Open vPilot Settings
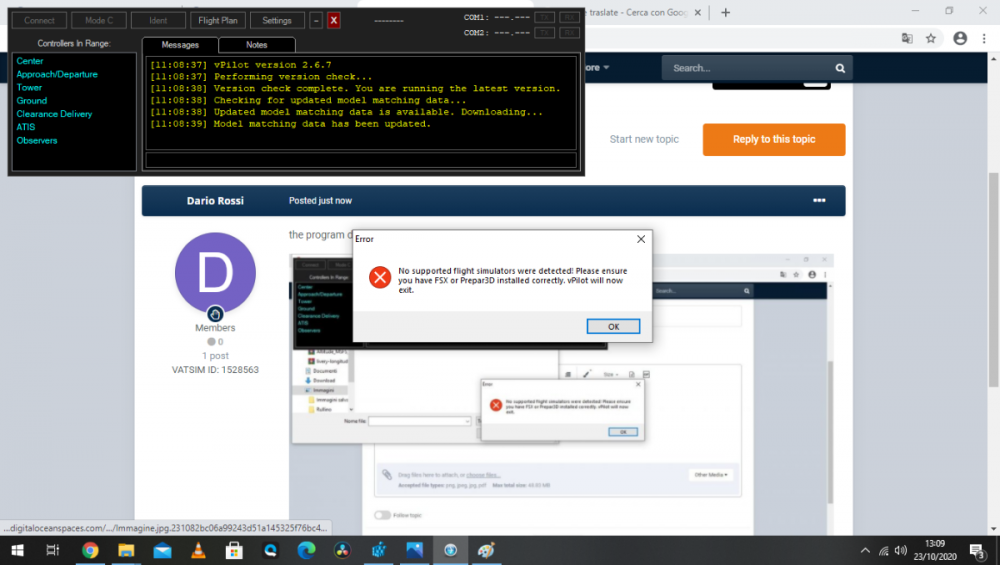 [x=277, y=20]
